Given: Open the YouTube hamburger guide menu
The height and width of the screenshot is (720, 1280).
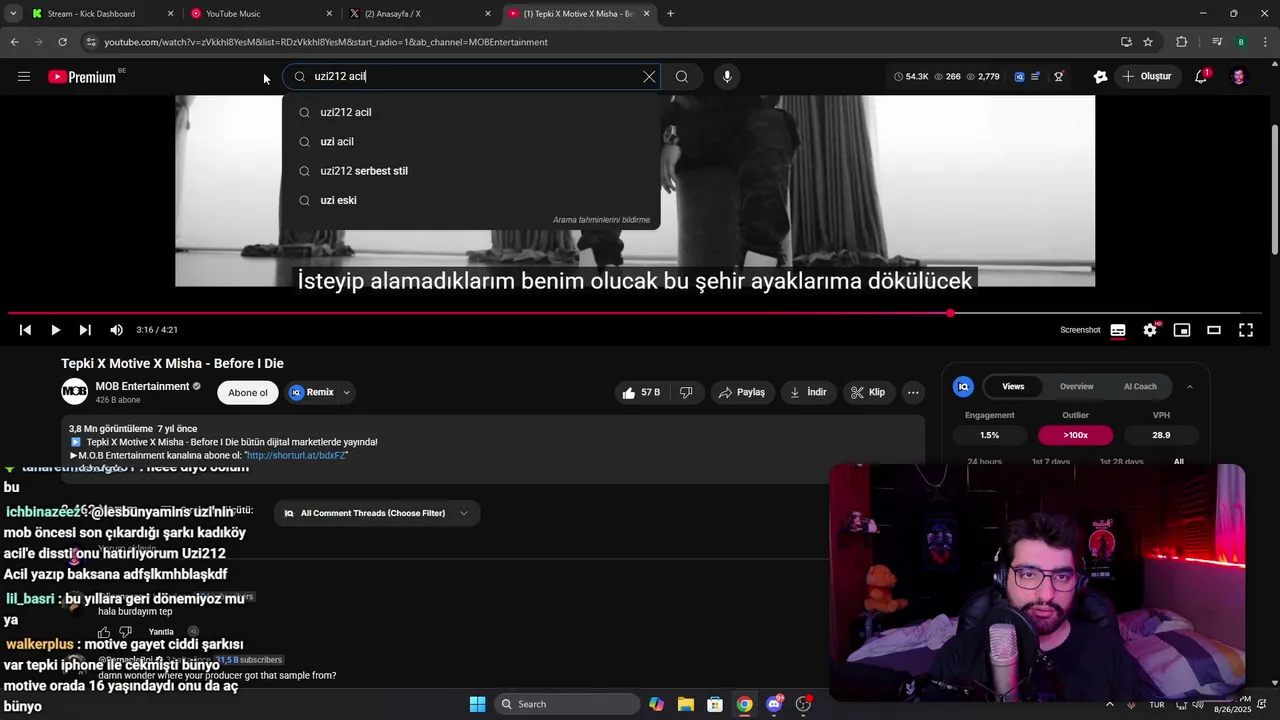Looking at the screenshot, I should coord(24,77).
